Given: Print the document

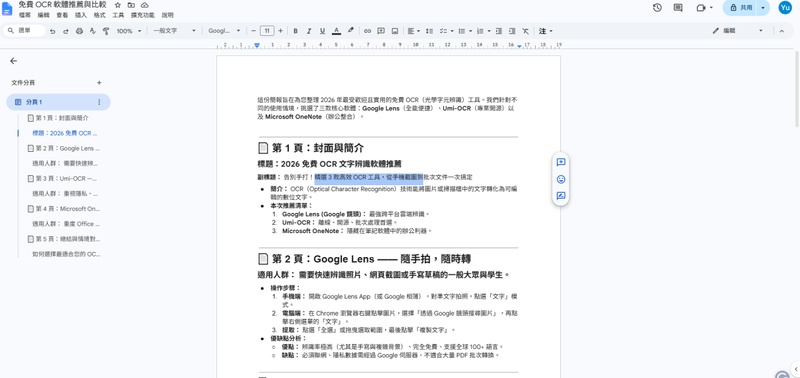Looking at the screenshot, I should 79,31.
